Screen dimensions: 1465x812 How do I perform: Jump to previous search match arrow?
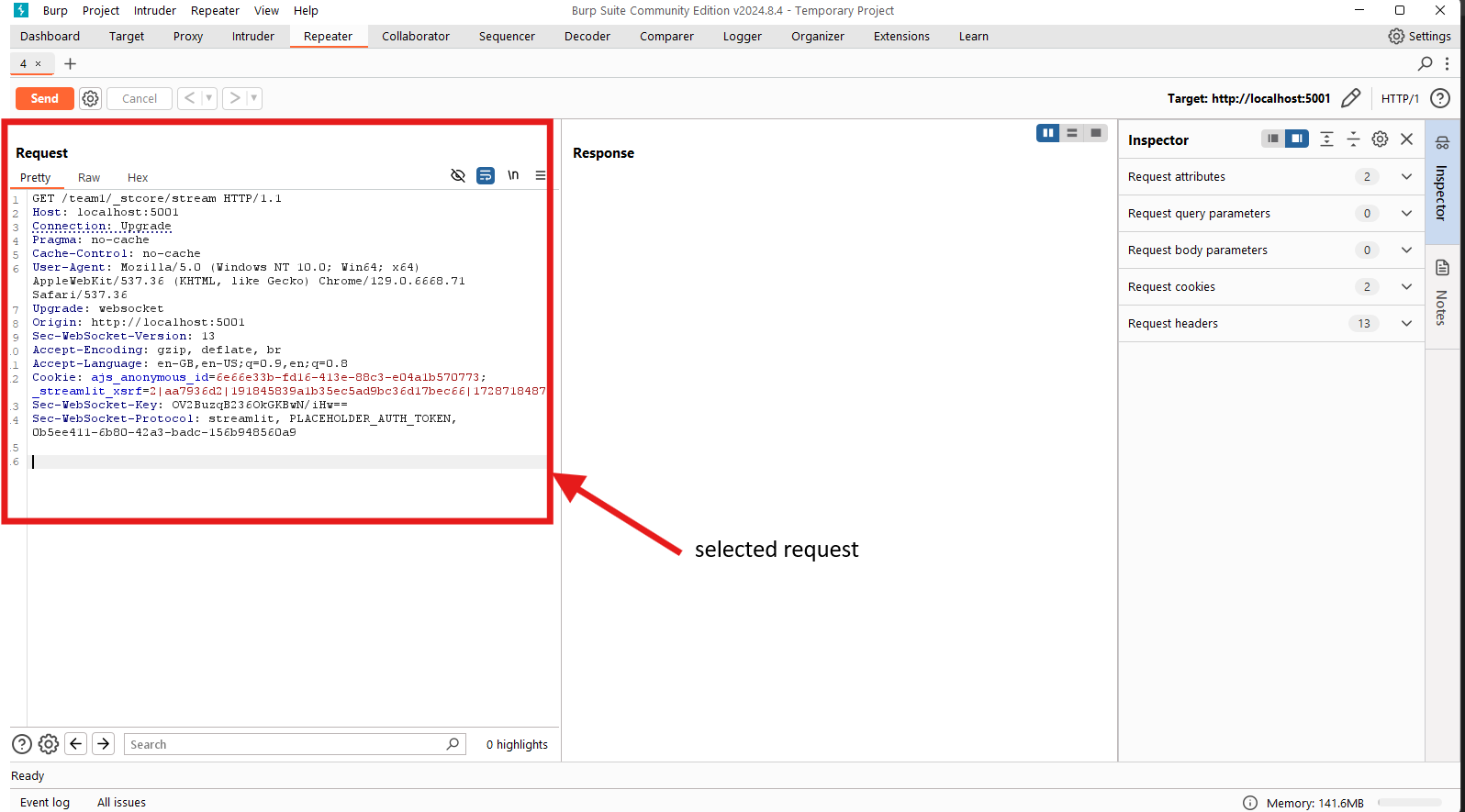pyautogui.click(x=76, y=744)
